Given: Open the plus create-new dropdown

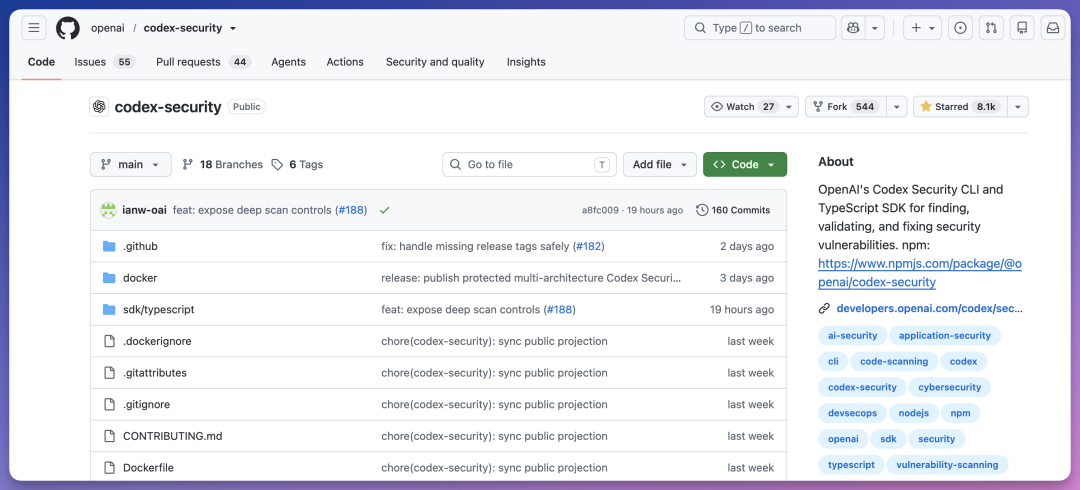Looking at the screenshot, I should pyautogui.click(x=922, y=28).
